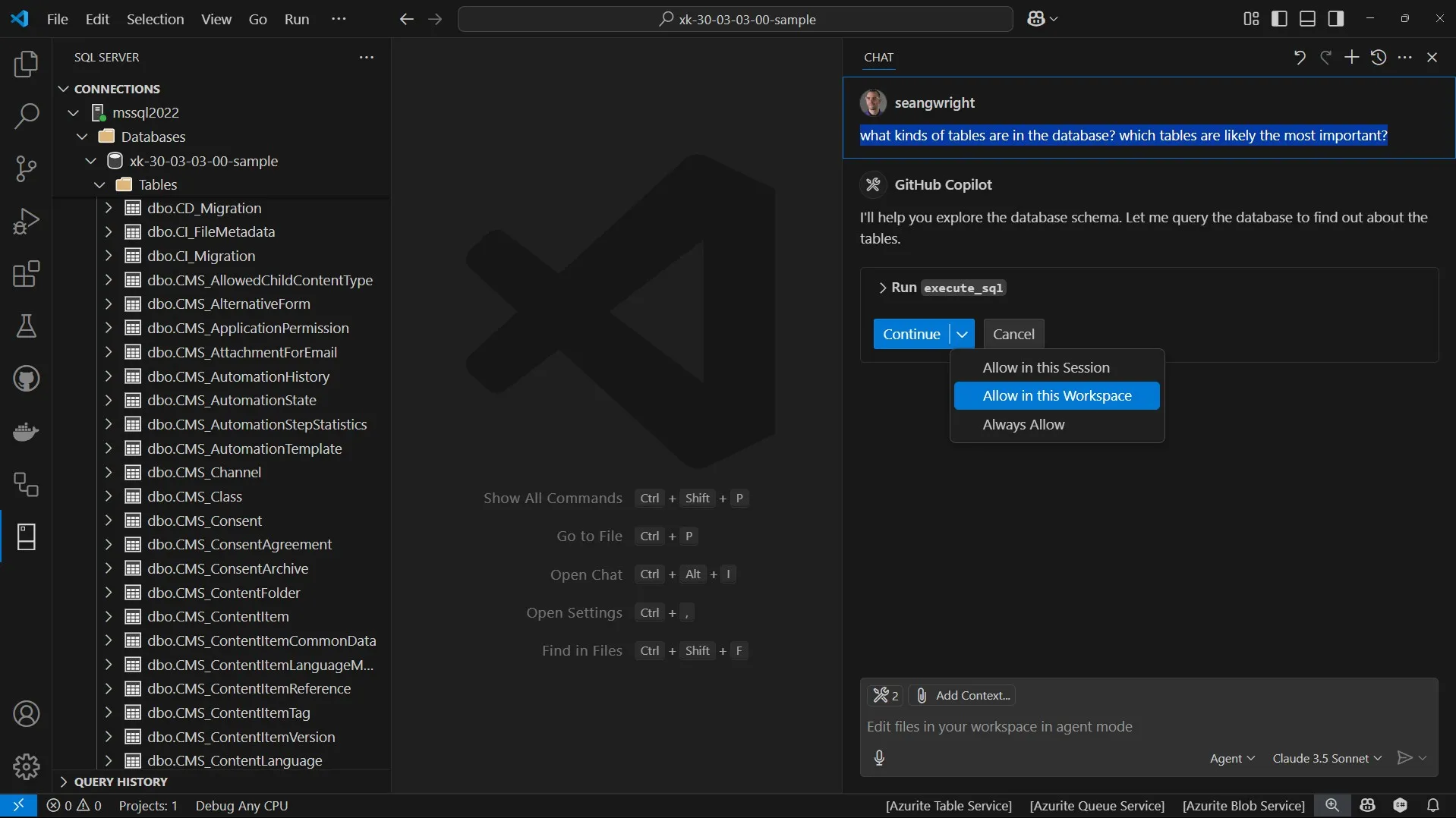
Task: Open remote window indicator in status bar
Action: (x=18, y=806)
